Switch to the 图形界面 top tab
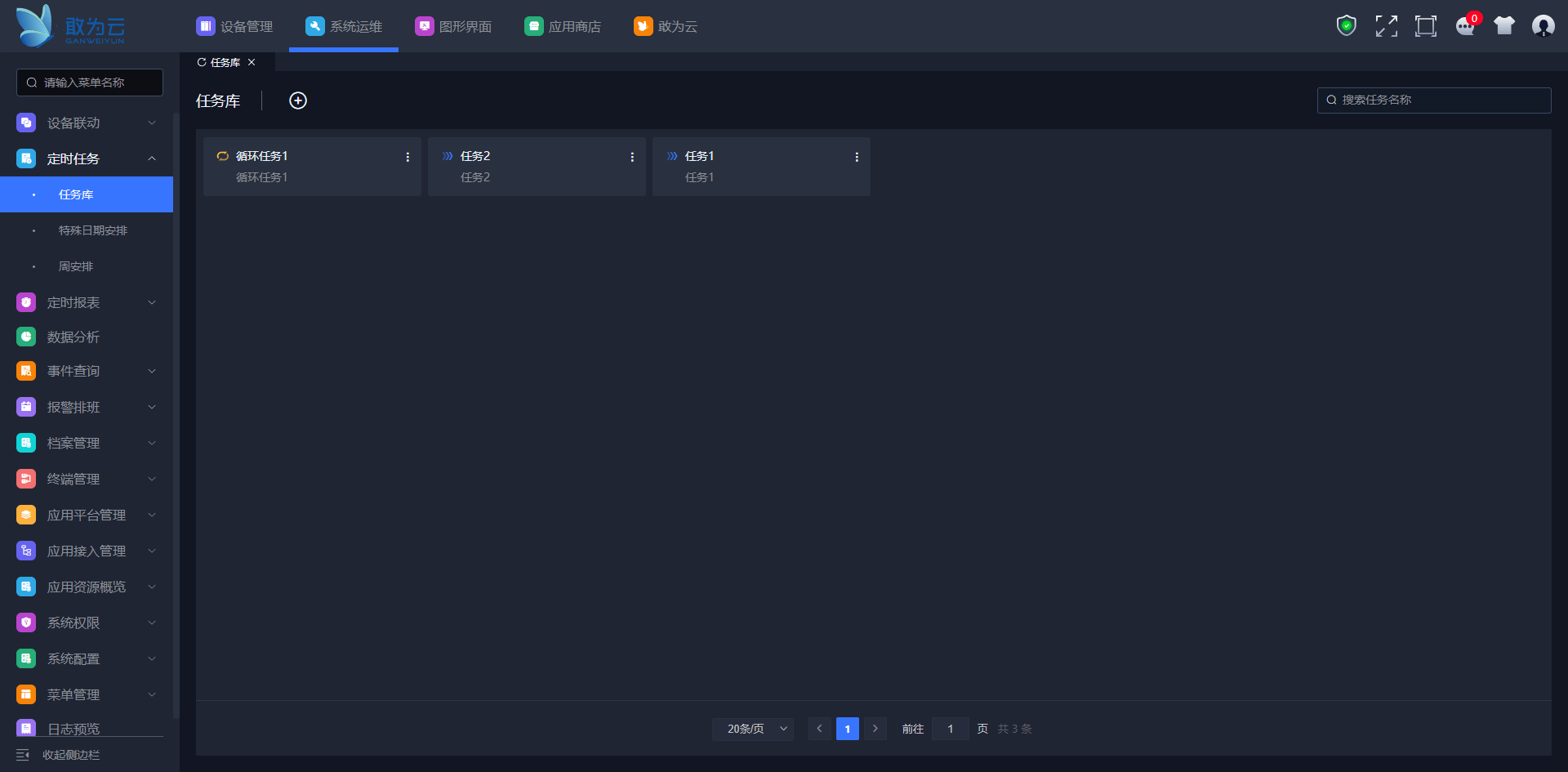 coord(453,26)
